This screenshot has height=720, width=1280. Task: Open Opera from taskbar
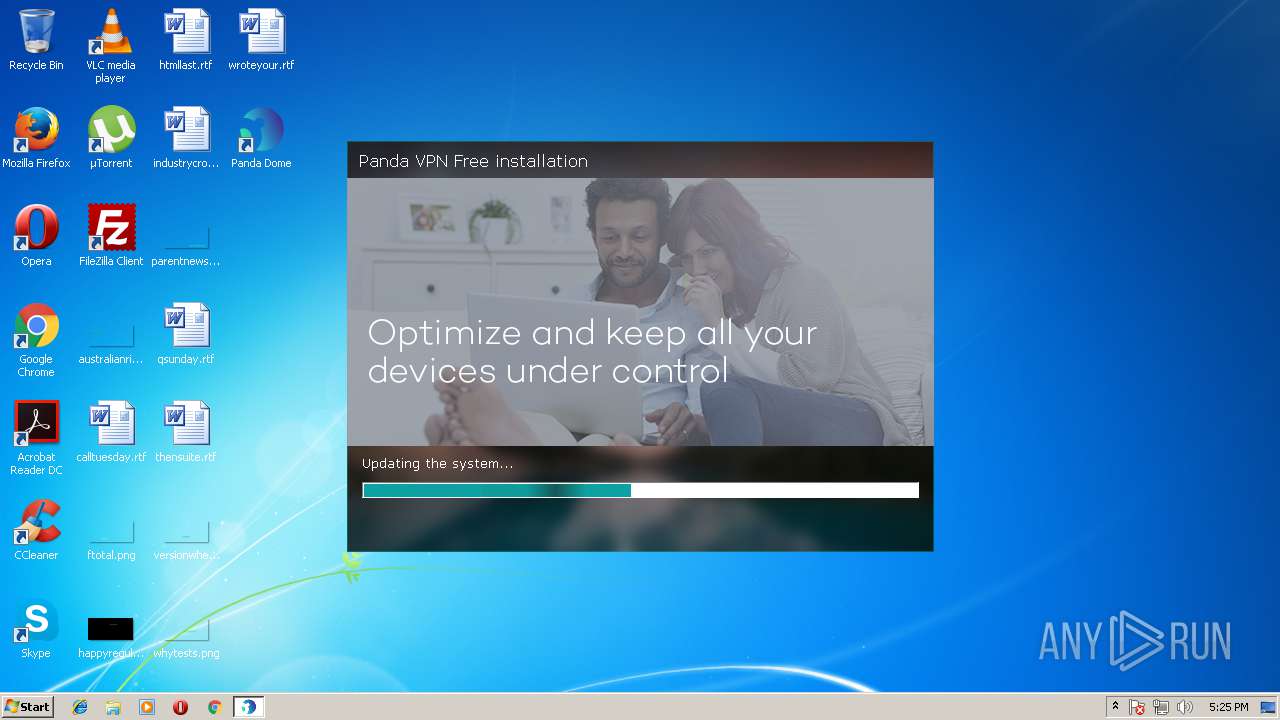pos(180,707)
